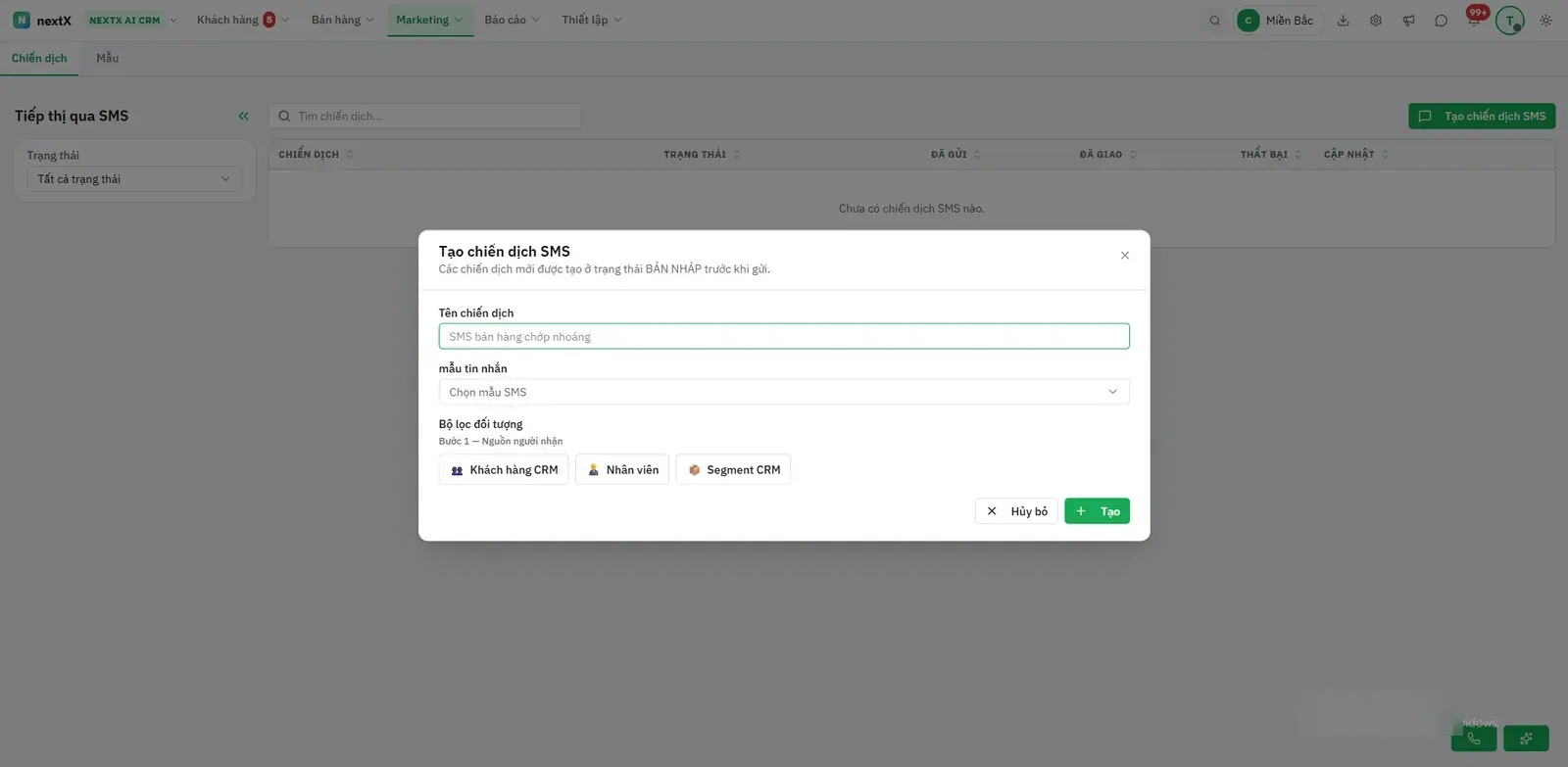Sort by the ĐÃ GỬI column
The image size is (1568, 767).
955,155
